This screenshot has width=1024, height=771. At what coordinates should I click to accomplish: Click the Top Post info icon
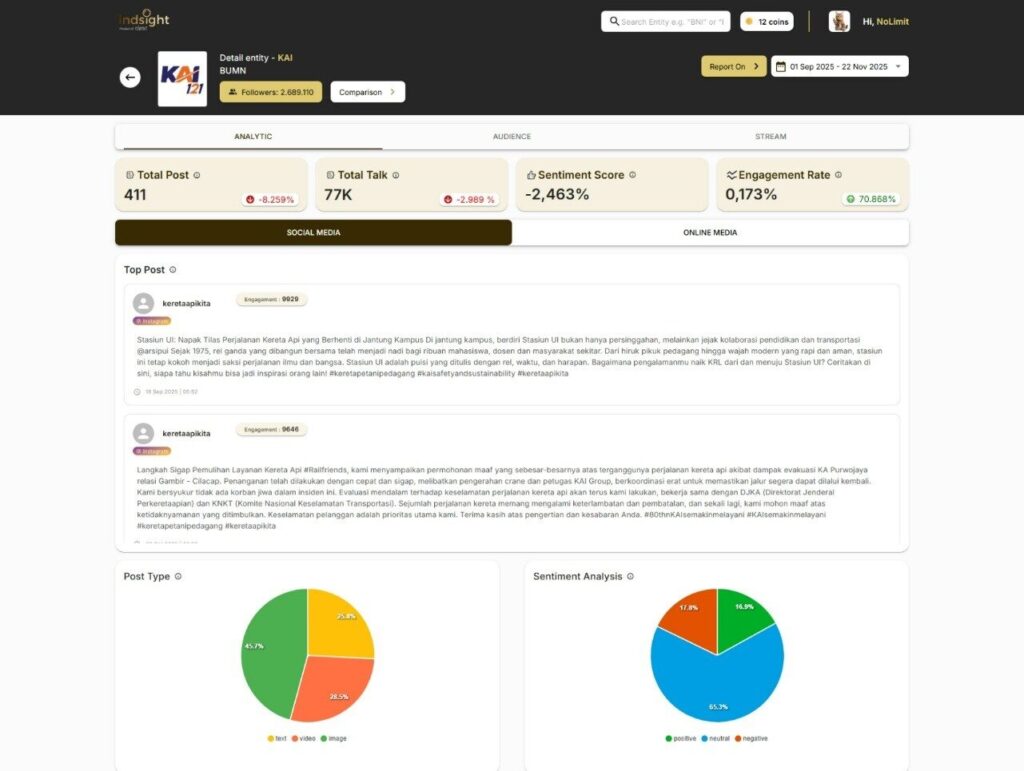[173, 269]
